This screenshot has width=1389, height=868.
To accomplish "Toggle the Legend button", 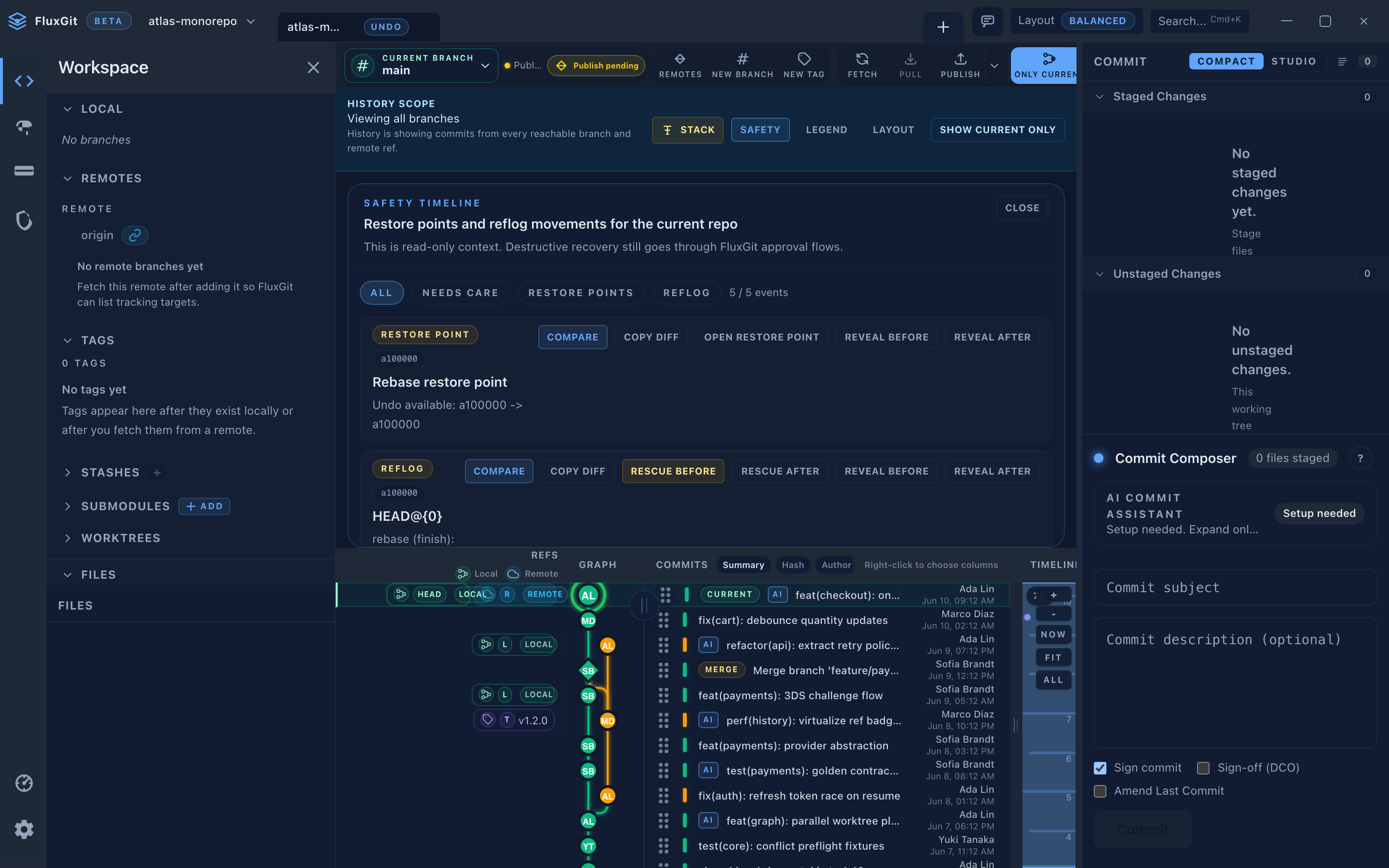I will coord(827,130).
